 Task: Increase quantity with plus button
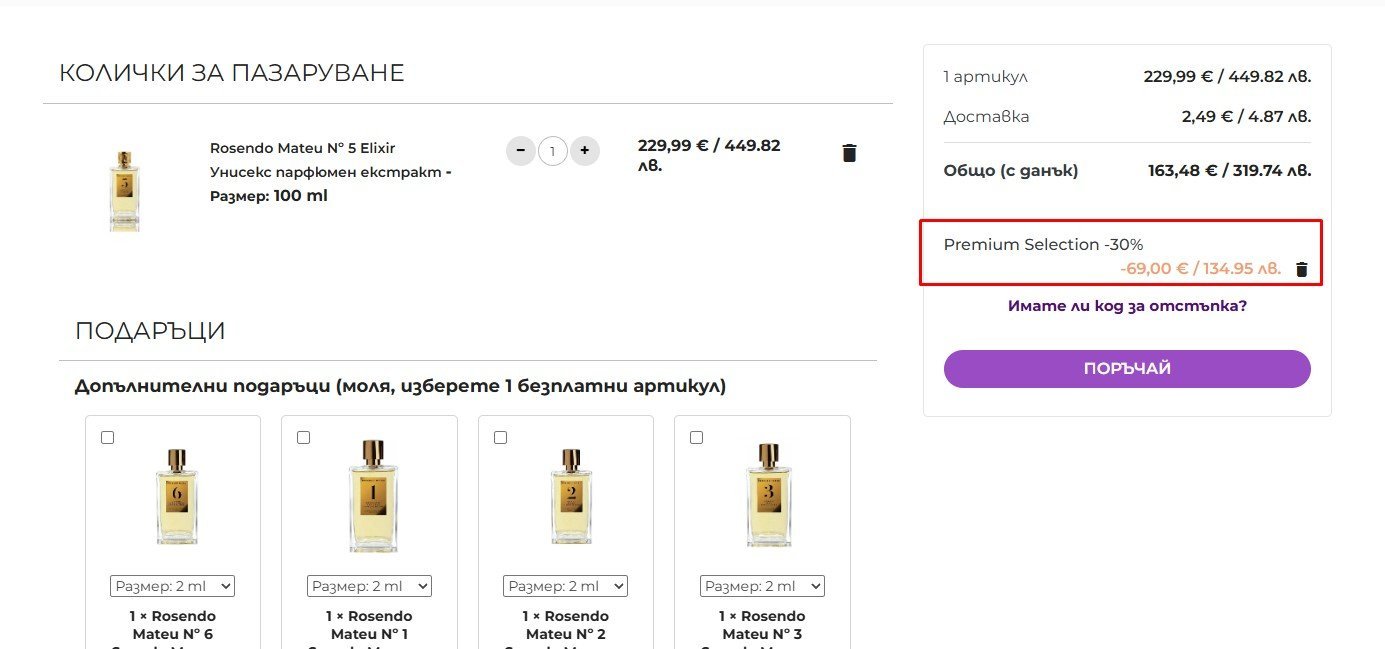click(585, 152)
